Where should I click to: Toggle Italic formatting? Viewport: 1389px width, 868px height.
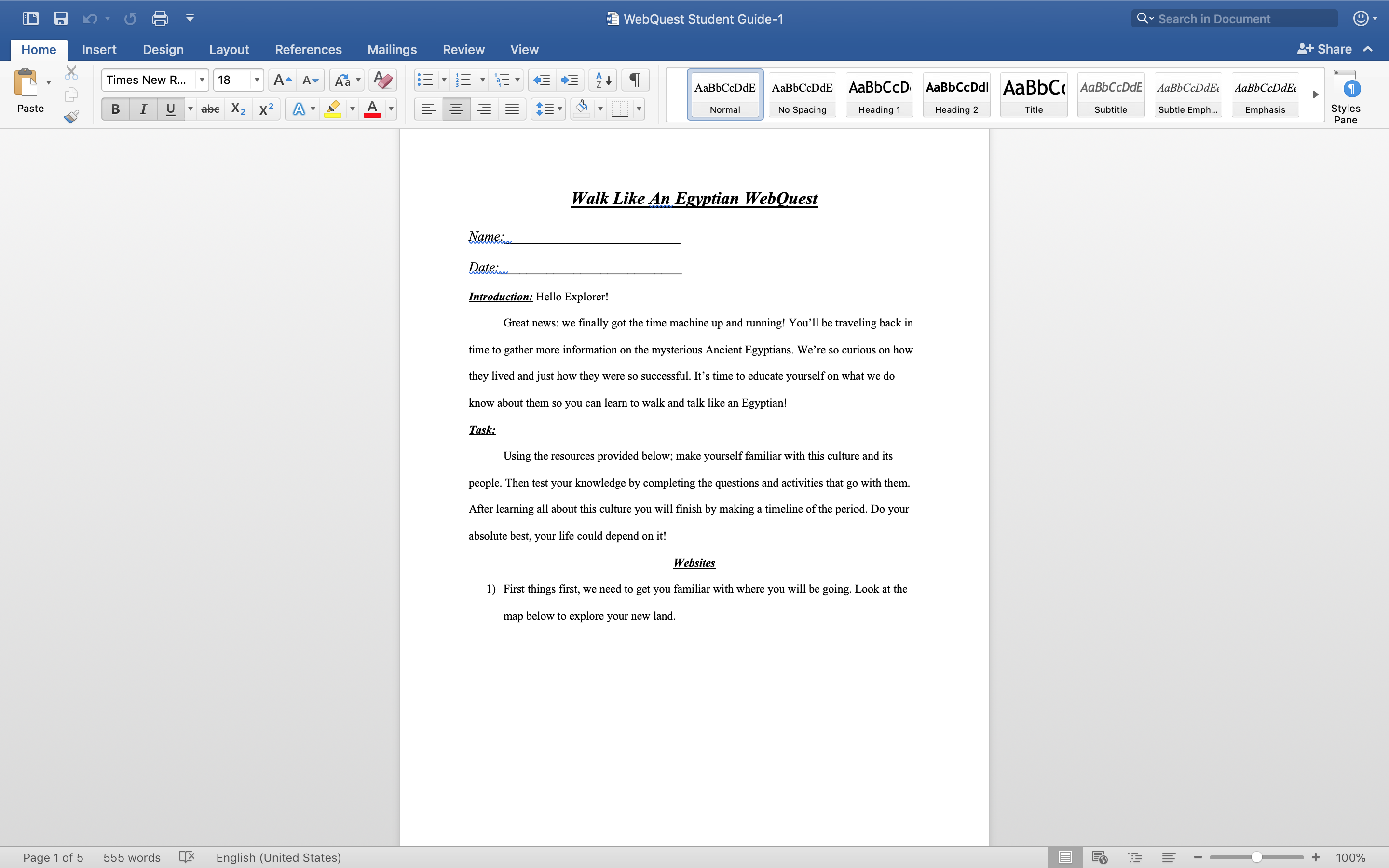pyautogui.click(x=143, y=109)
